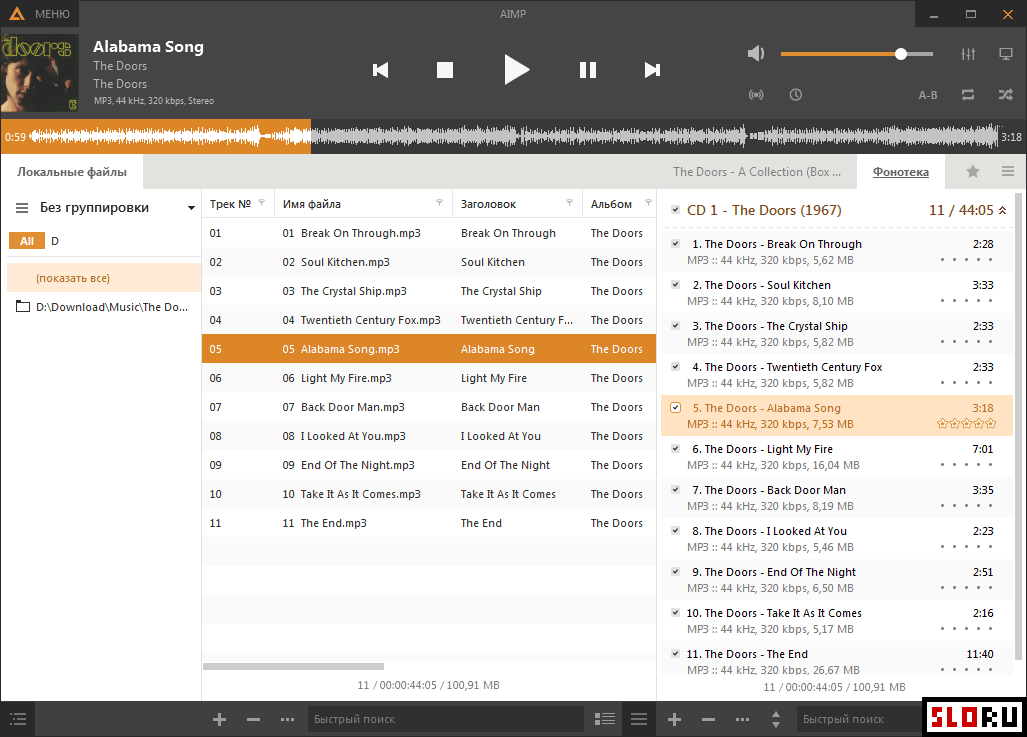Toggle the CD 1 group checkbox
Screen dimensions: 1027x737
tap(675, 210)
